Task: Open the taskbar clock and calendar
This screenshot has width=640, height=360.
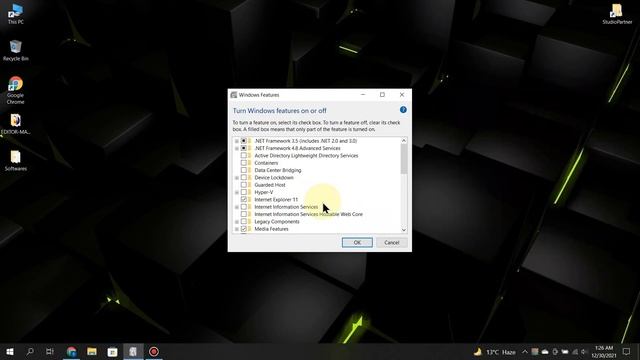Action: pos(604,352)
